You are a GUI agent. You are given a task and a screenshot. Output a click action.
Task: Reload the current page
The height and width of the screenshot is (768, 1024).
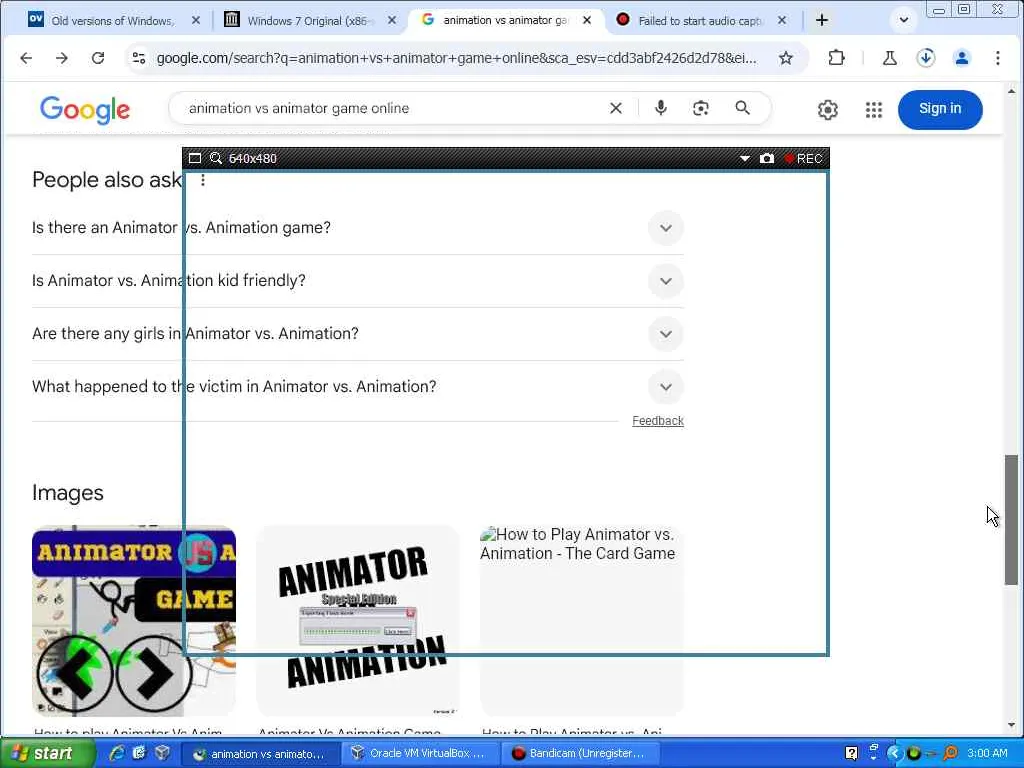coord(98,58)
